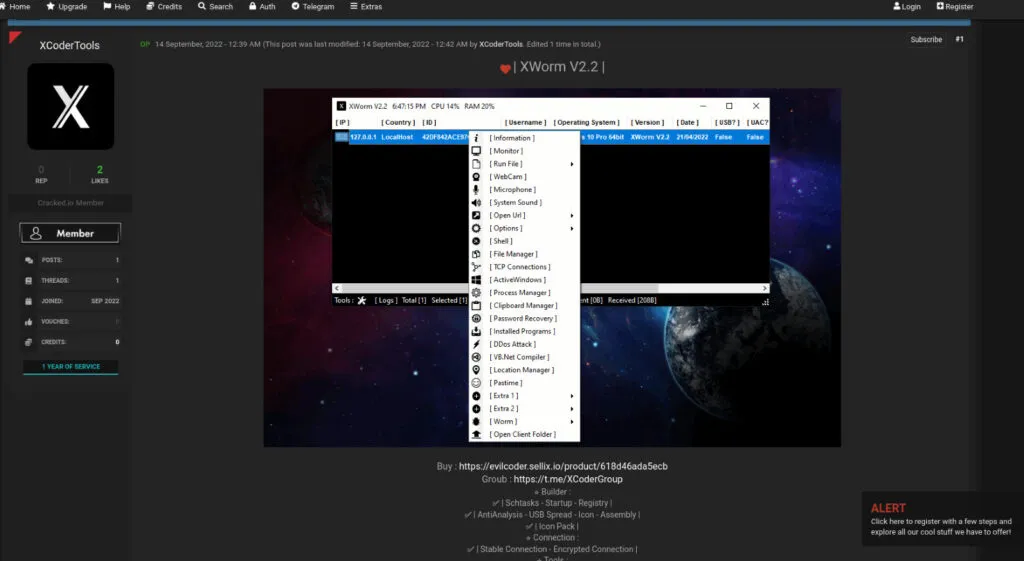This screenshot has width=1024, height=561.
Task: Click the XWorm horizontal scrollbar left arrow
Action: [337, 288]
